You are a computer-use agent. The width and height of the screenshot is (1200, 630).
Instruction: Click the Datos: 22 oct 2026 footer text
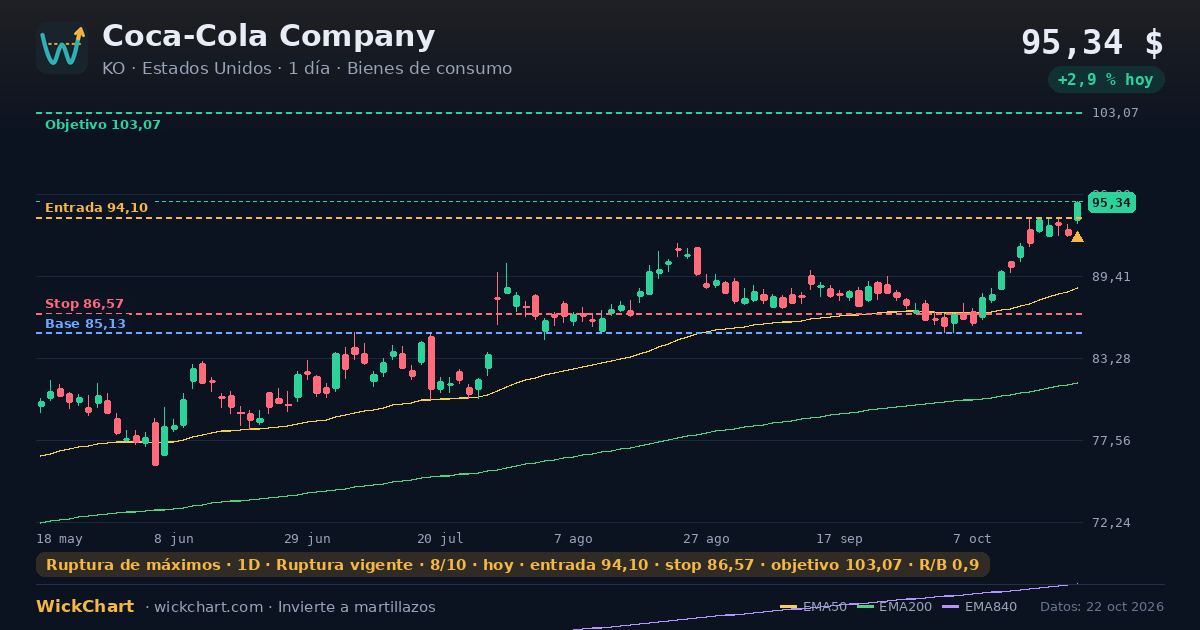tap(1102, 607)
